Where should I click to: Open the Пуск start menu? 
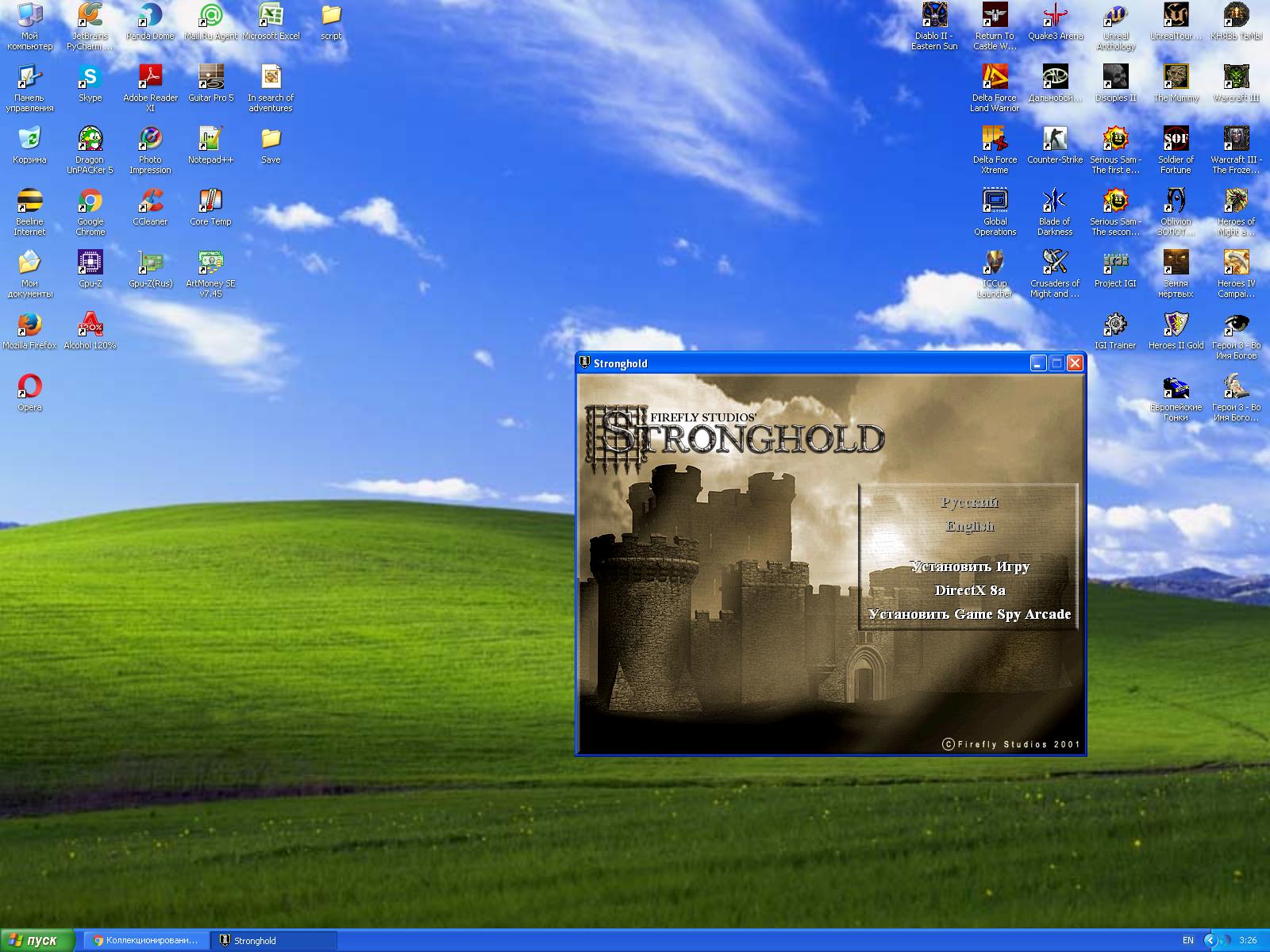coord(37,941)
